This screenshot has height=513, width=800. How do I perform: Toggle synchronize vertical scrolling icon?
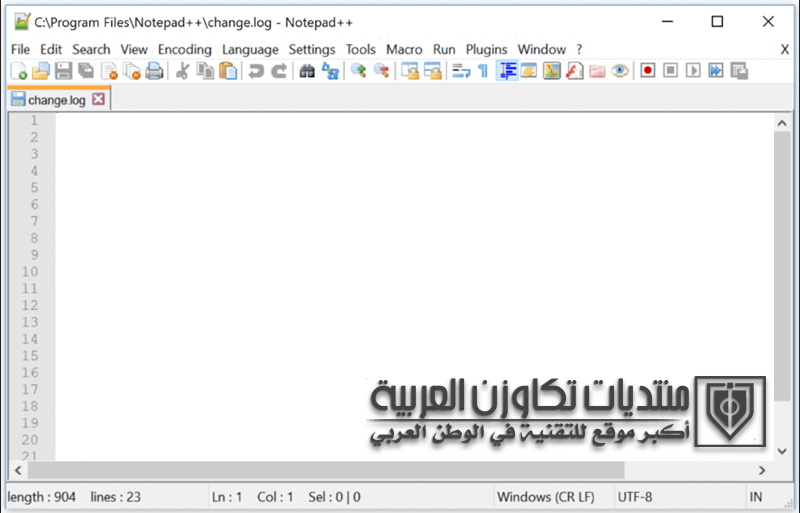pos(410,71)
